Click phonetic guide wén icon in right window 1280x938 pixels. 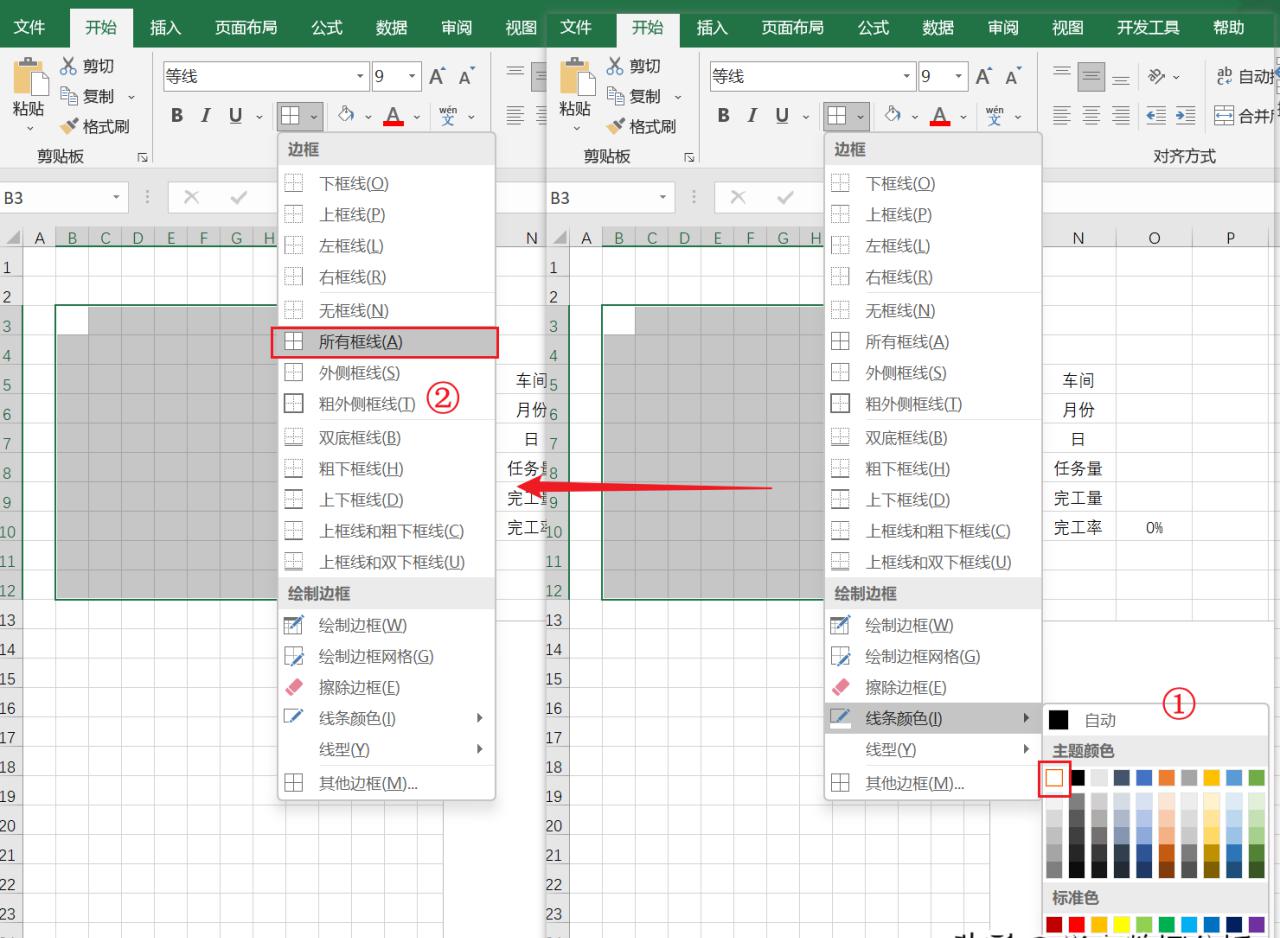pos(994,116)
